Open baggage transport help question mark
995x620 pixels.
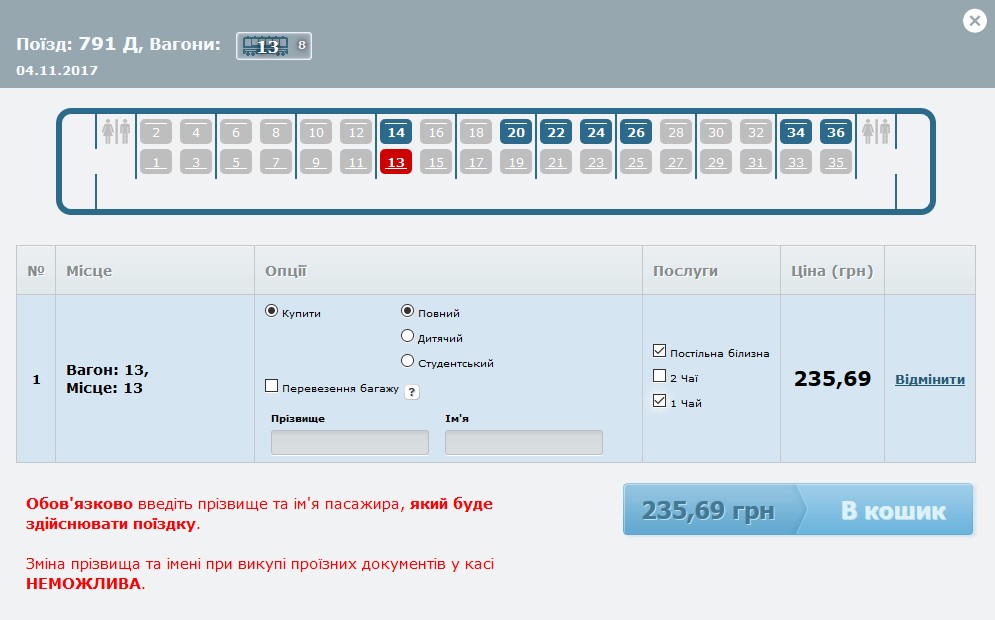[x=412, y=392]
